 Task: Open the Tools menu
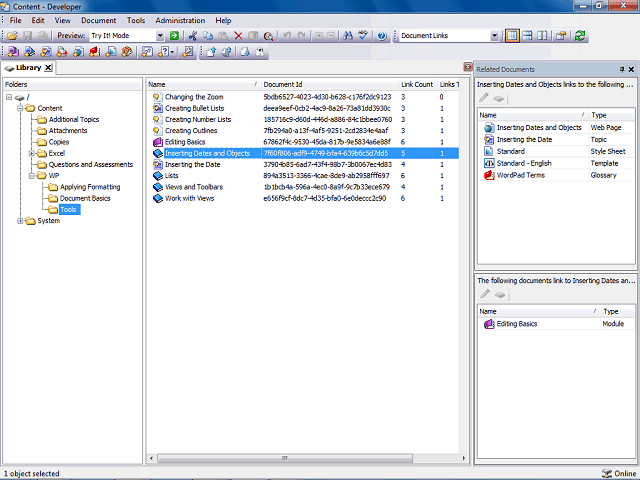136,20
